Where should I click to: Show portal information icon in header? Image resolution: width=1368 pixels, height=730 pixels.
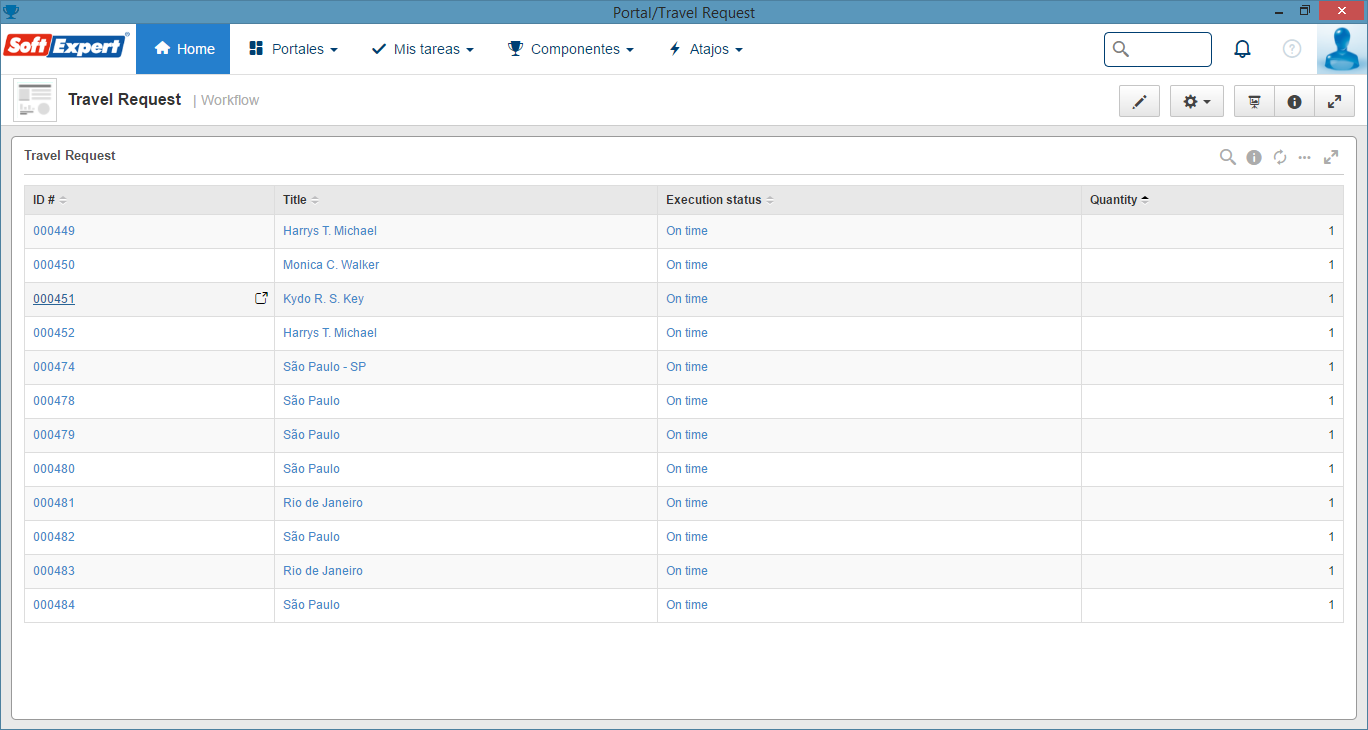(1294, 101)
